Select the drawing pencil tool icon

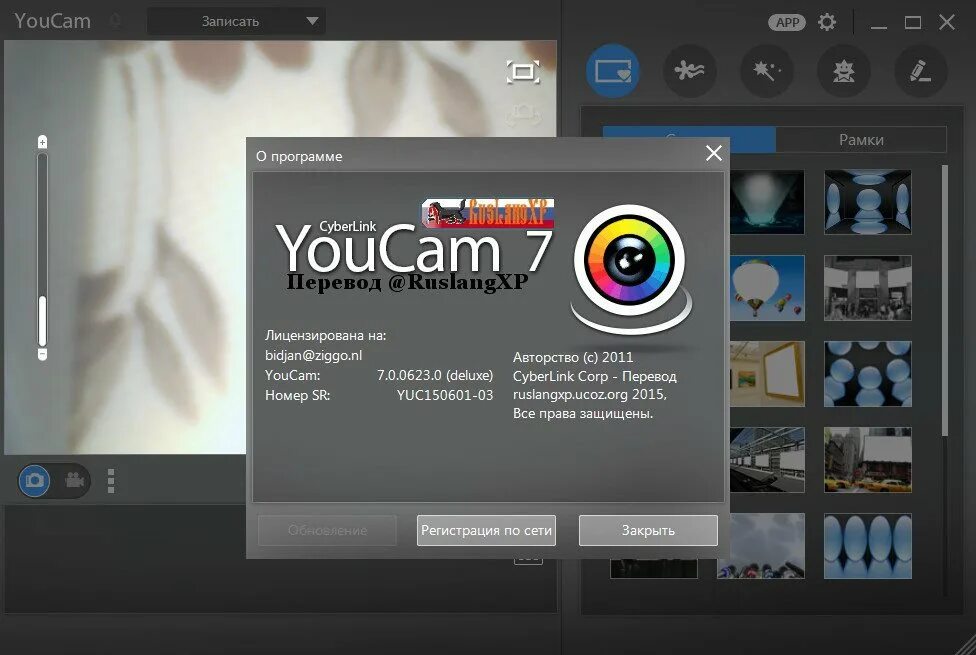921,71
